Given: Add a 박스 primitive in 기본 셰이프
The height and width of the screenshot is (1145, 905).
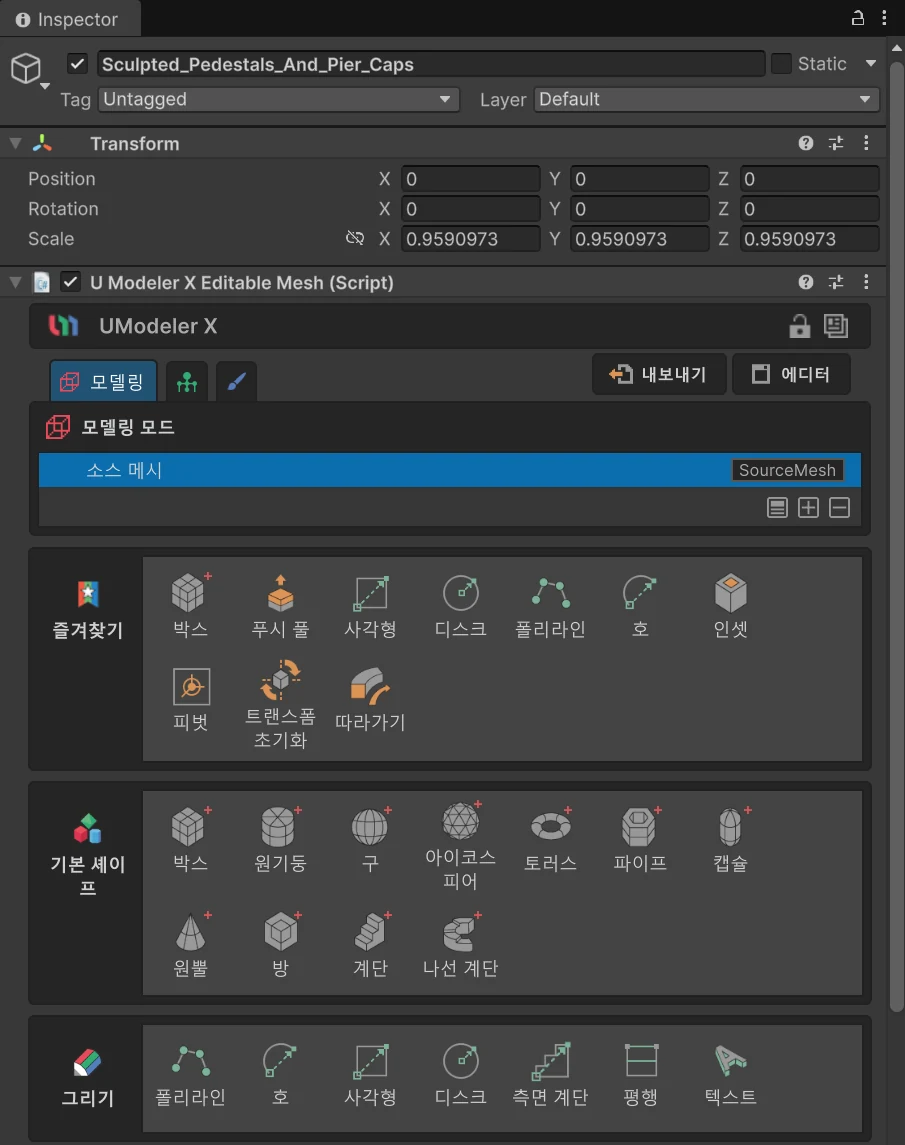Looking at the screenshot, I should 190,840.
